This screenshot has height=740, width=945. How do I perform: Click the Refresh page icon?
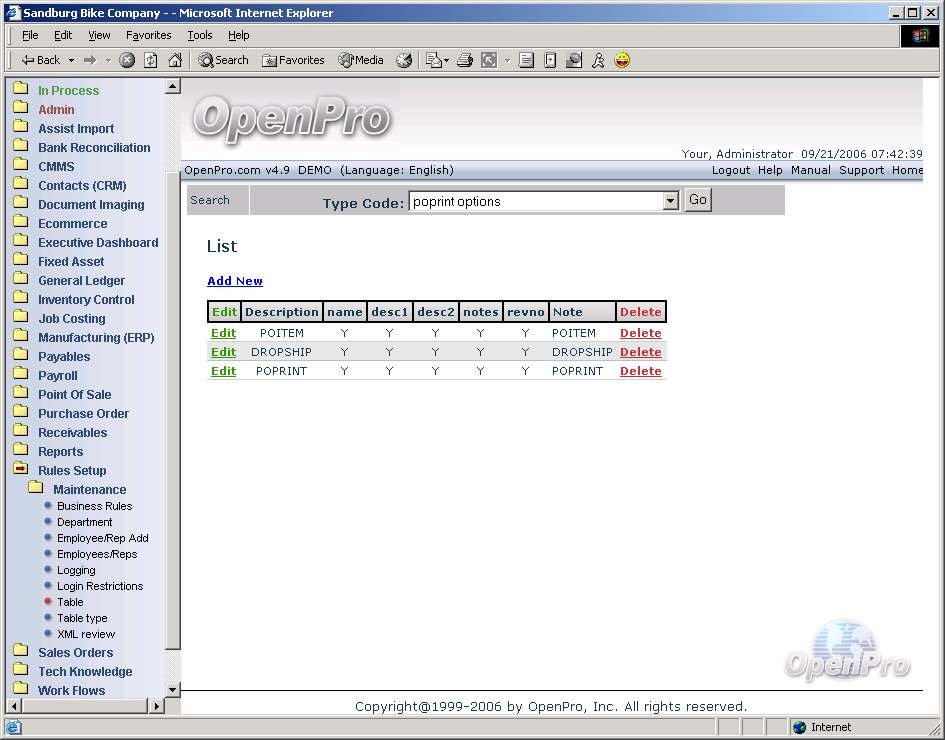click(151, 60)
